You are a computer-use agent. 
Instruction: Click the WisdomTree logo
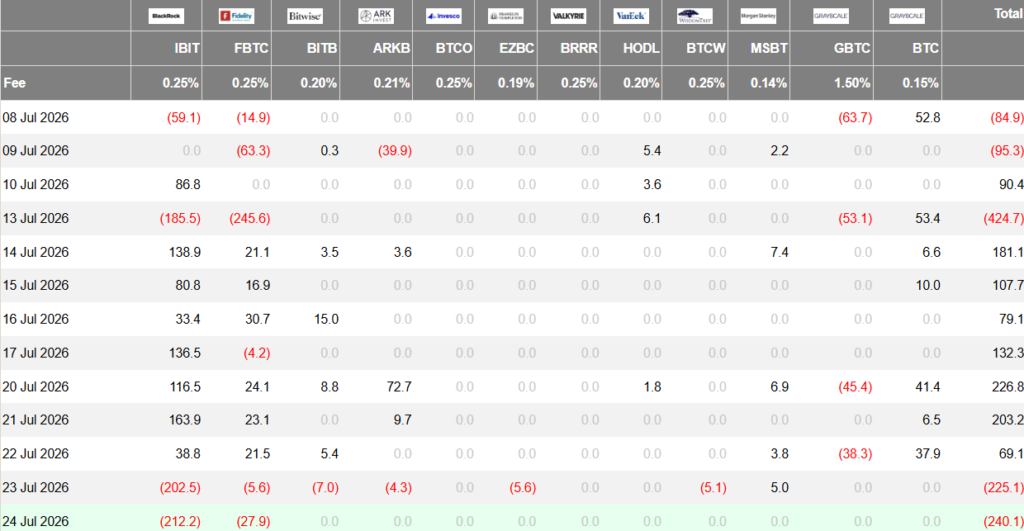click(695, 16)
